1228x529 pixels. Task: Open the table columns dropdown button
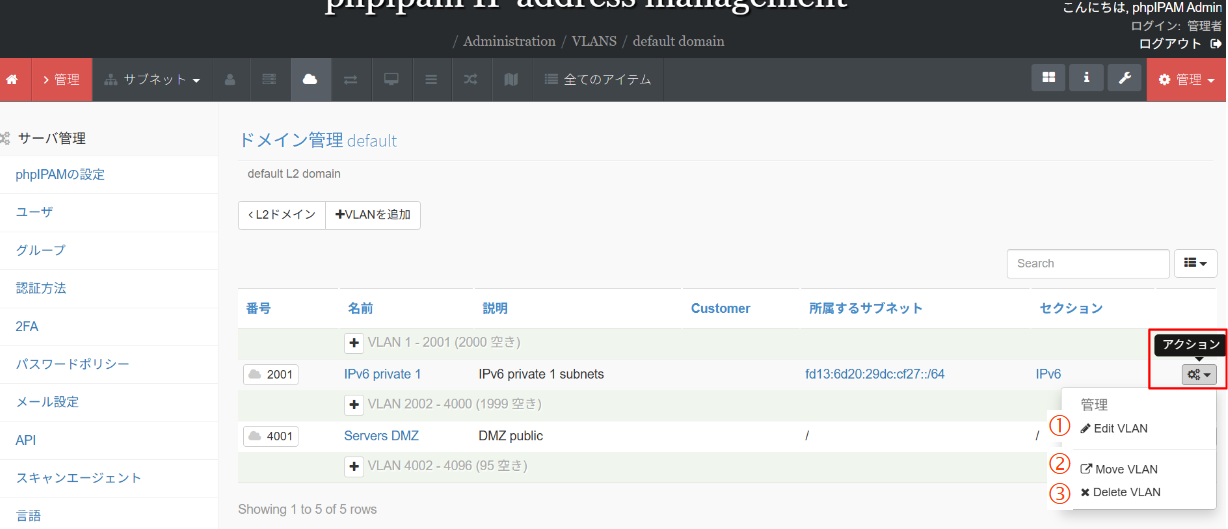pyautogui.click(x=1196, y=263)
